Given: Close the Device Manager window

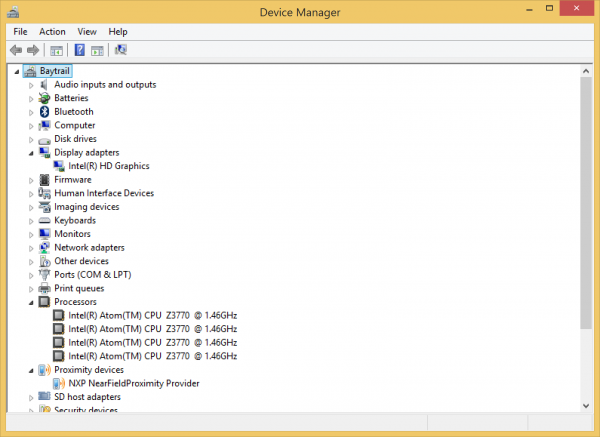Looking at the screenshot, I should click(x=577, y=8).
